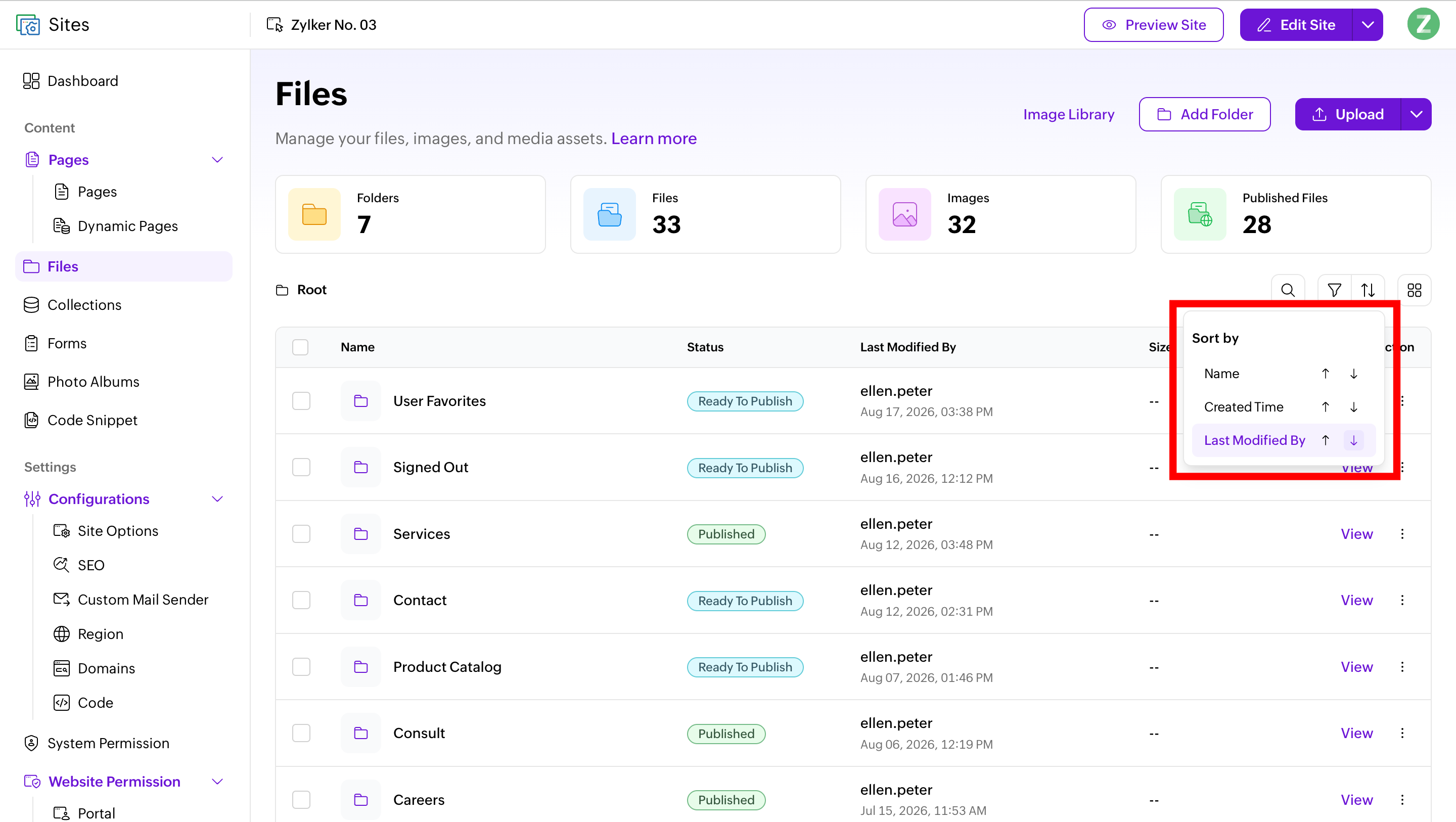Sort by Name ascending arrow

[x=1326, y=374]
